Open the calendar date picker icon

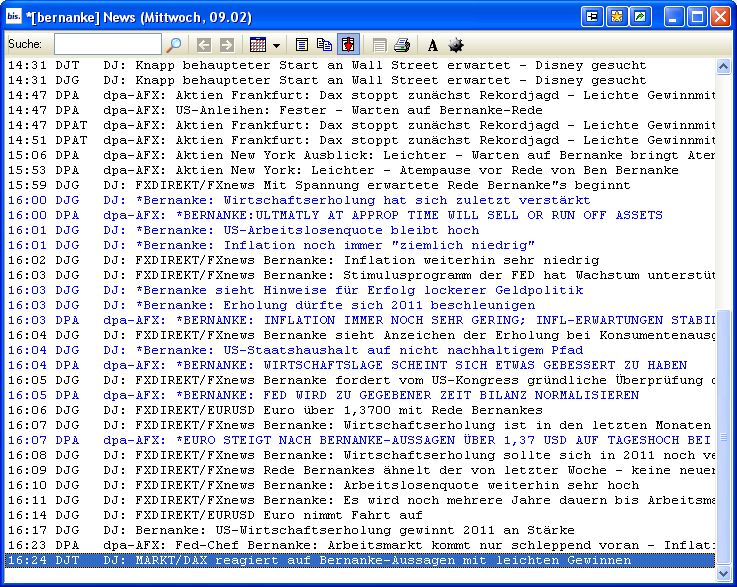tap(258, 45)
